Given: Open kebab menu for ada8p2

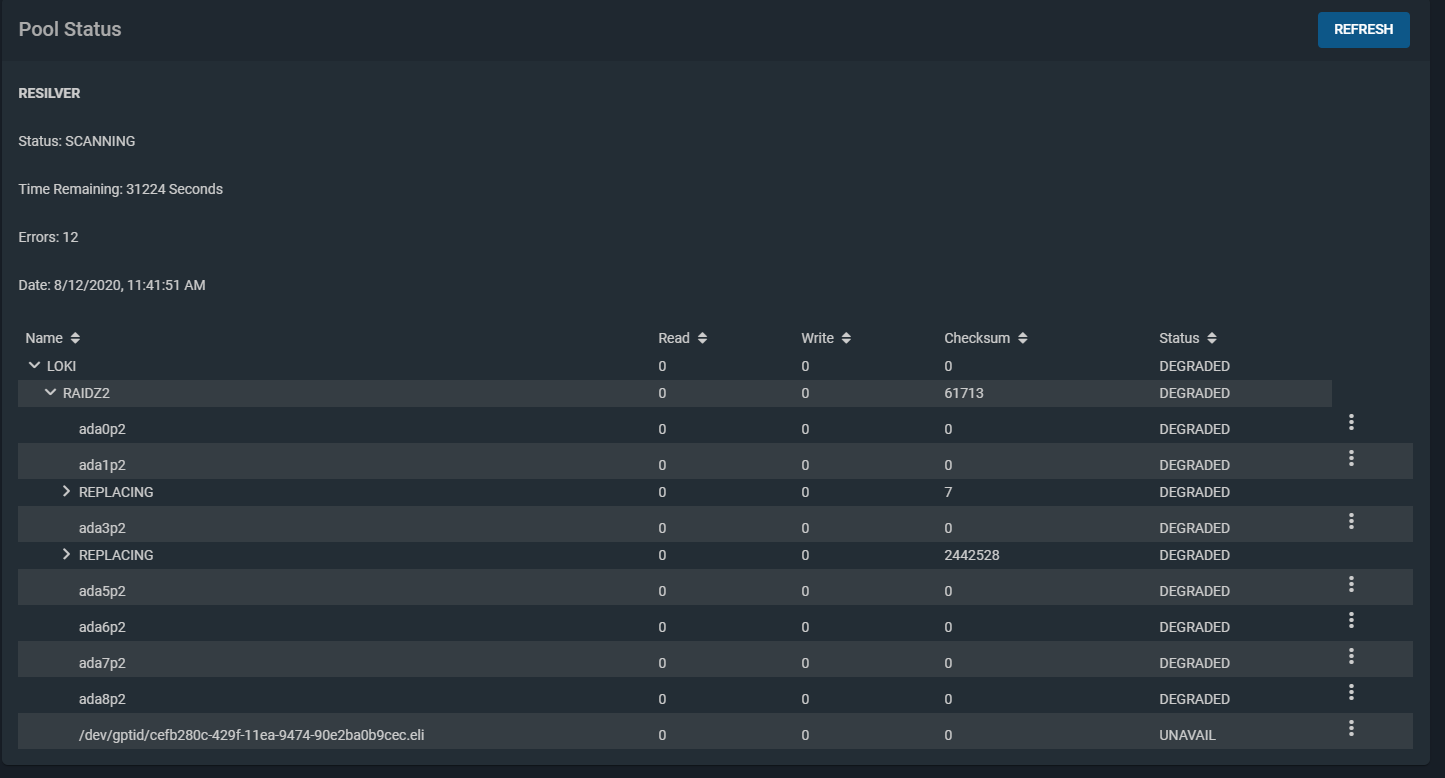Looking at the screenshot, I should coord(1351,693).
